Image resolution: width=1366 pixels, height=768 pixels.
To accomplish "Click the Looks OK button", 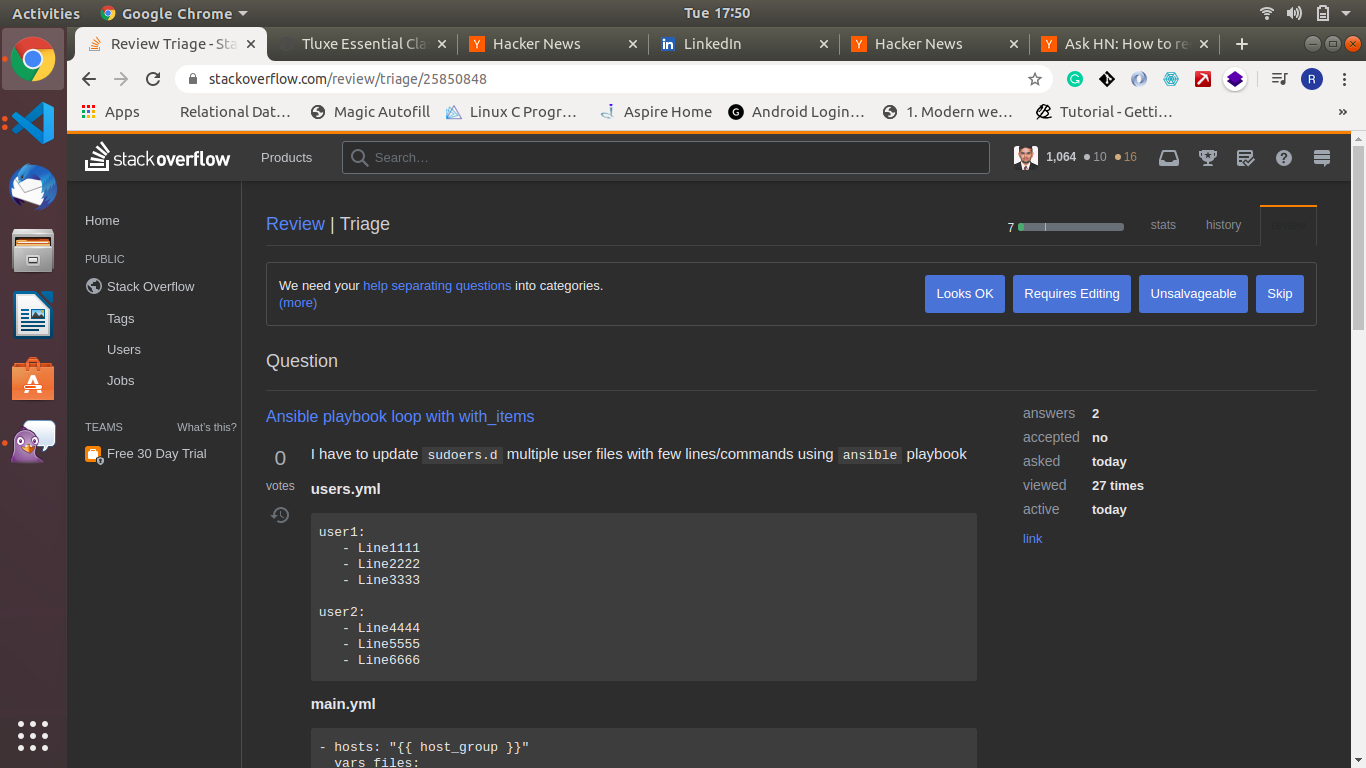I will pos(965,294).
